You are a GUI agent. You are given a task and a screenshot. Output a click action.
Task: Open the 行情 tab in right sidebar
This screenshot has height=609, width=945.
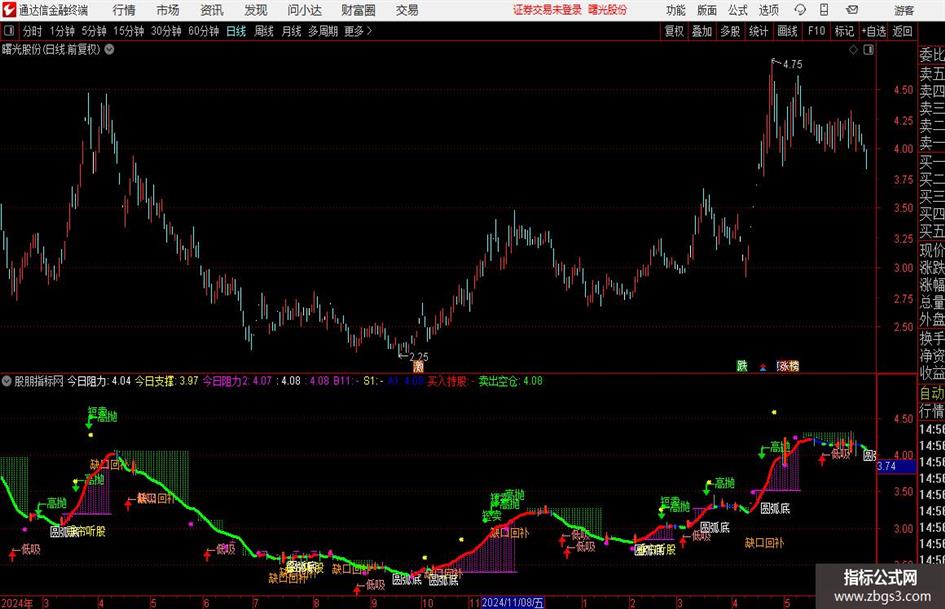(932, 411)
